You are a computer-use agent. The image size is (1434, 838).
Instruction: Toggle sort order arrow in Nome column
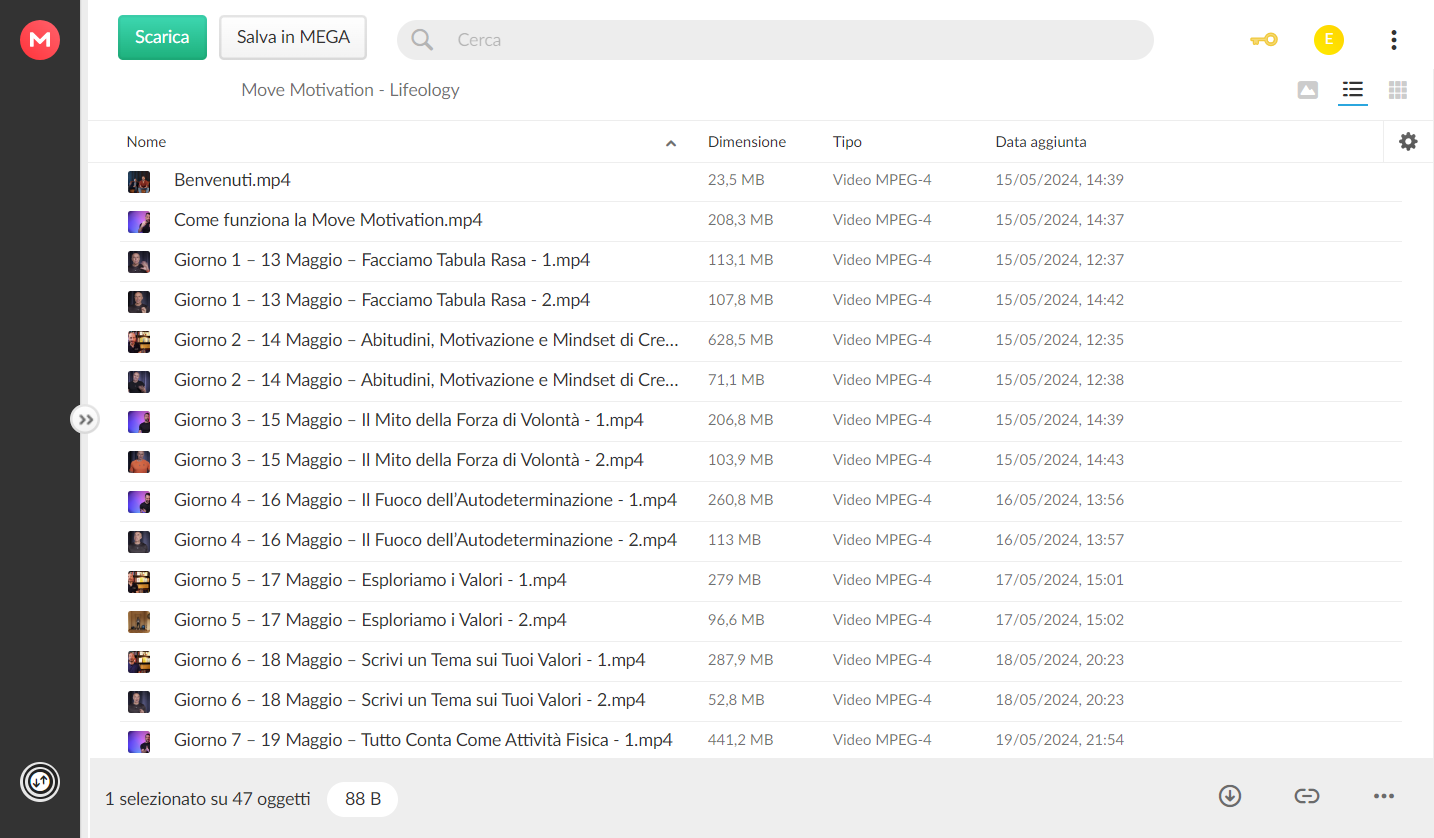tap(671, 143)
